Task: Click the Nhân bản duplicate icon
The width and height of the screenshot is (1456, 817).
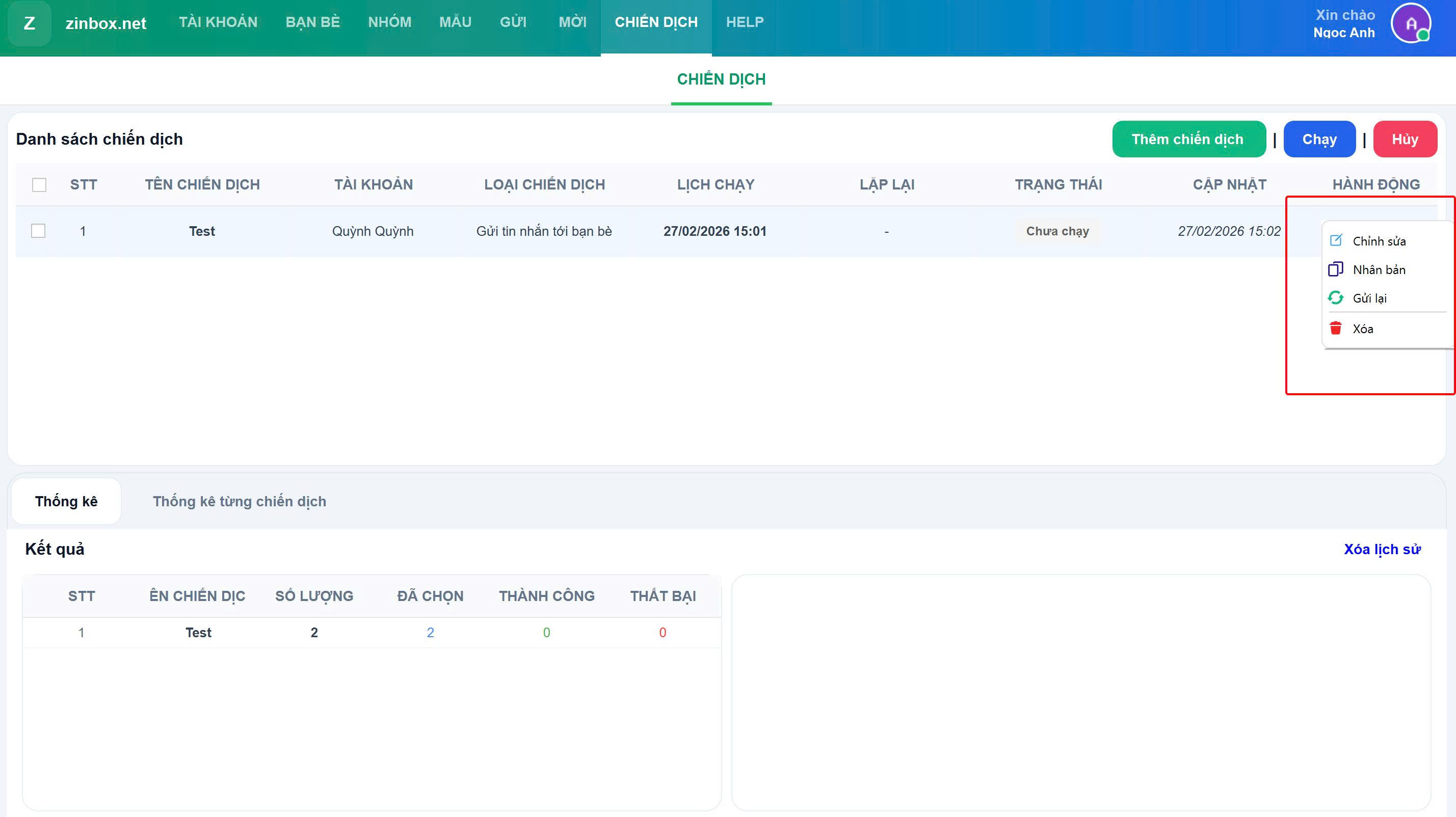Action: (x=1336, y=269)
